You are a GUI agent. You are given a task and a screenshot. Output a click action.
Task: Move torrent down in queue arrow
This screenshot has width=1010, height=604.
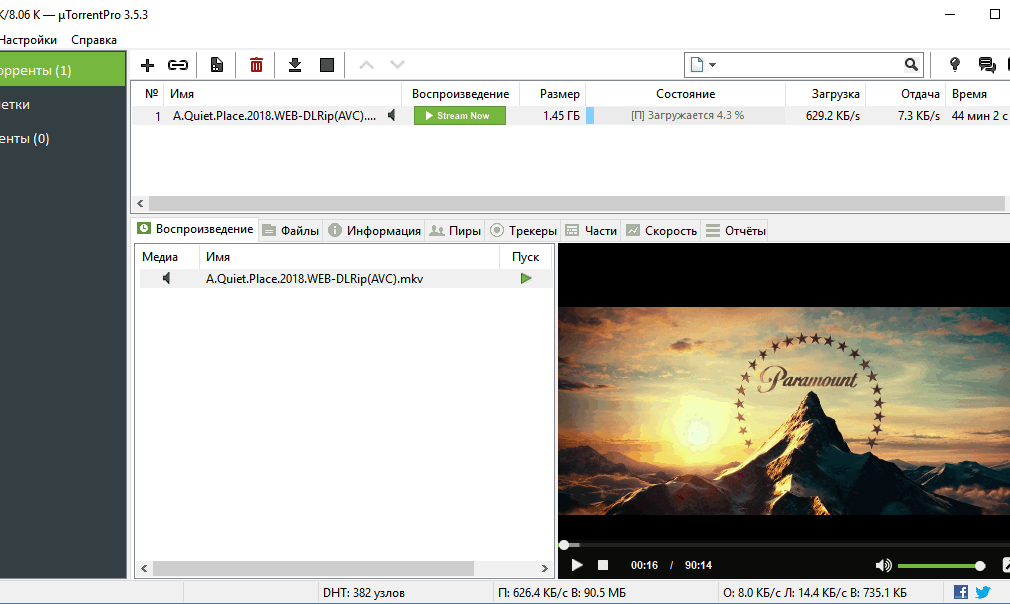tap(397, 65)
